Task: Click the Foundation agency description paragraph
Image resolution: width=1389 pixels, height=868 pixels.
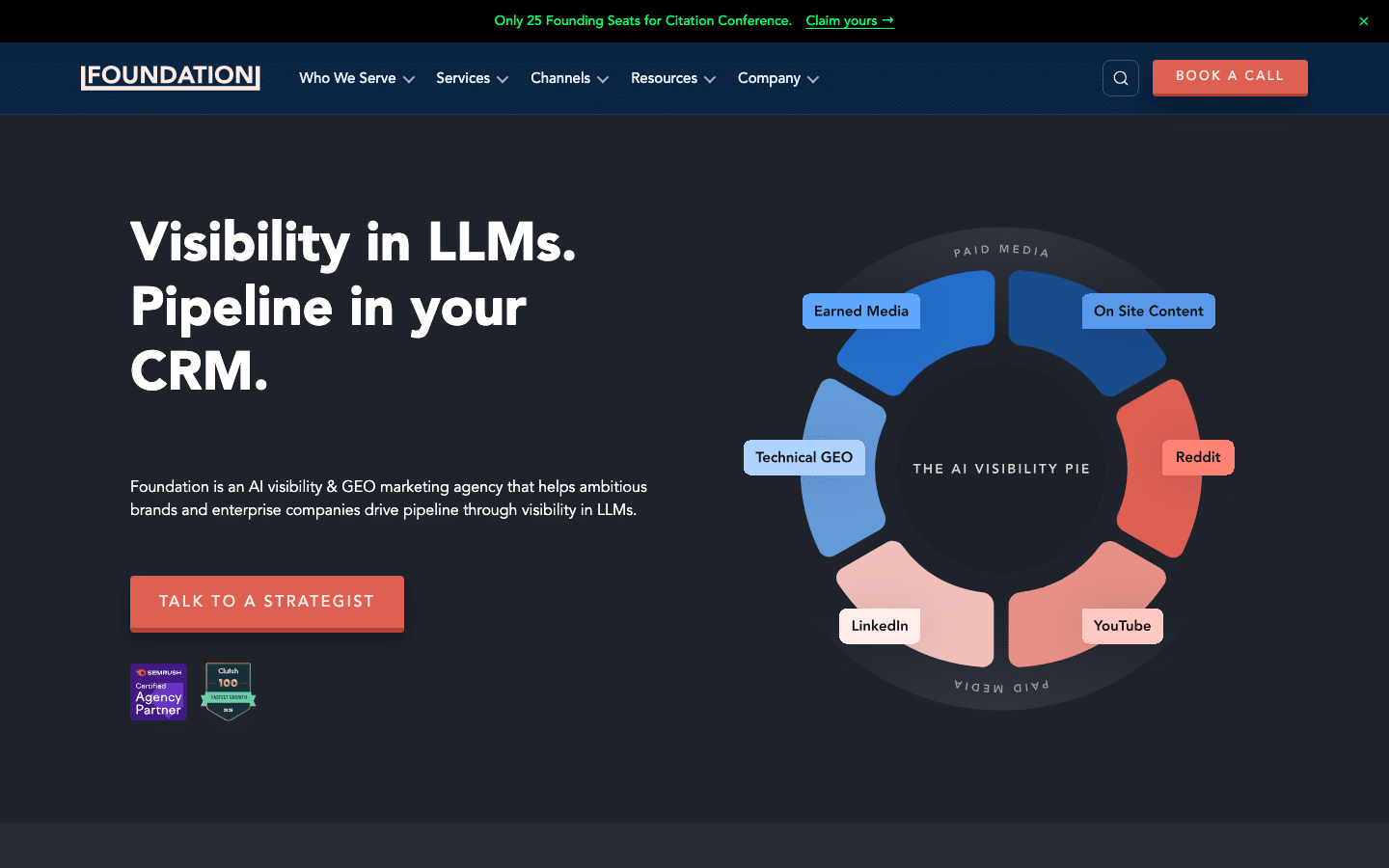Action: (389, 499)
